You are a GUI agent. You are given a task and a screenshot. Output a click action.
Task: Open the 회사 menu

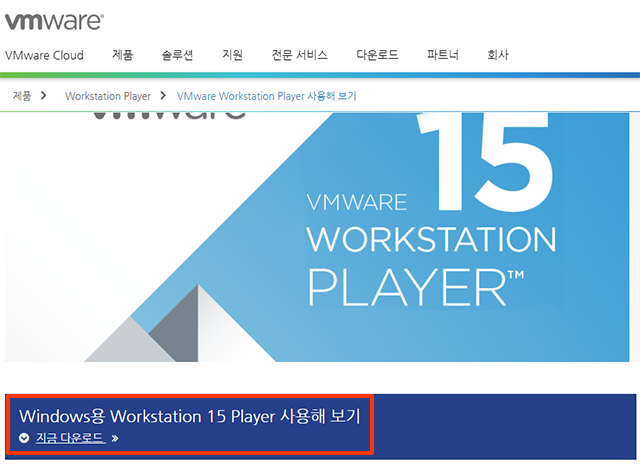click(498, 55)
